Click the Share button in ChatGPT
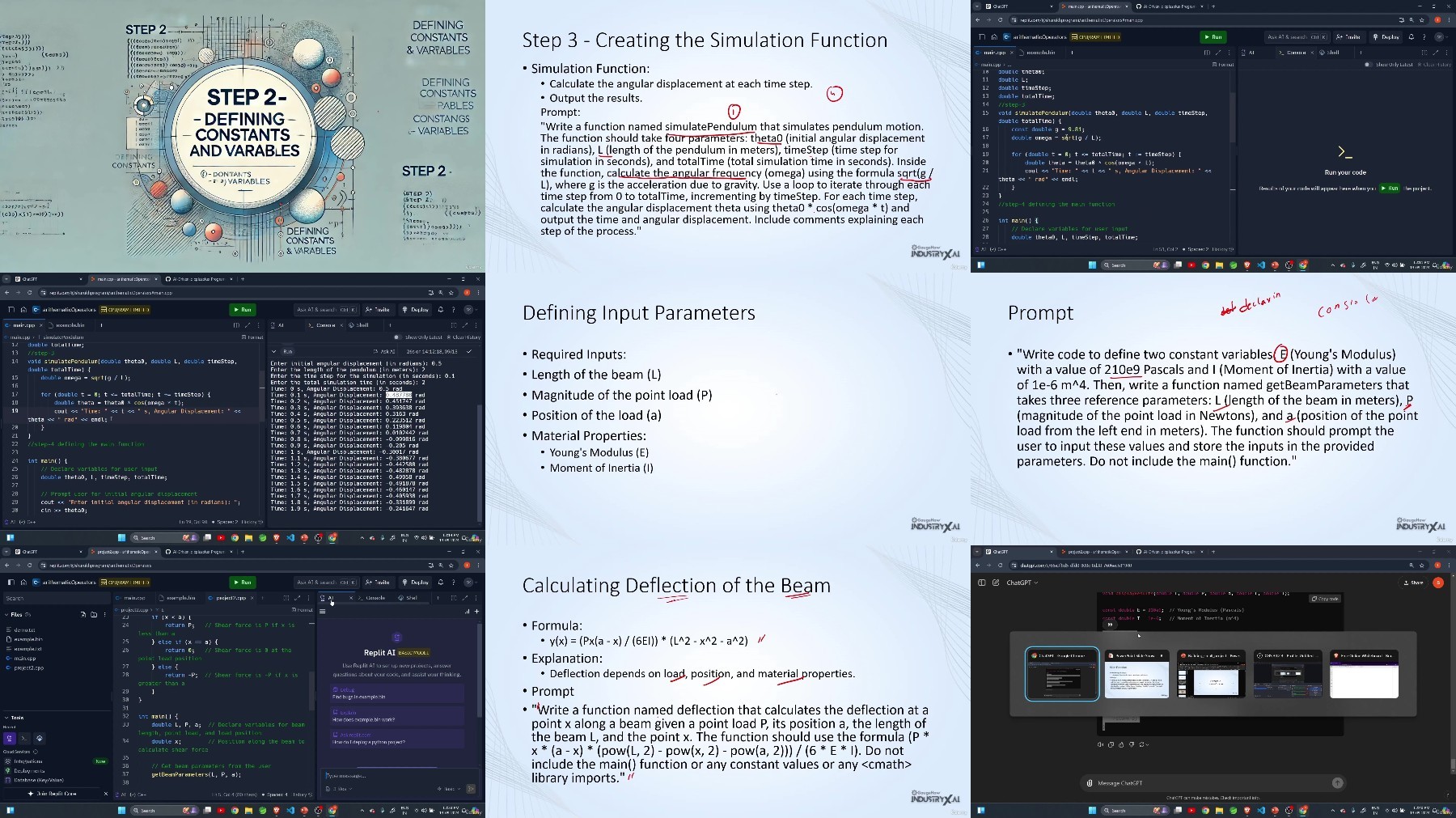The image size is (1456, 818). [x=1414, y=583]
